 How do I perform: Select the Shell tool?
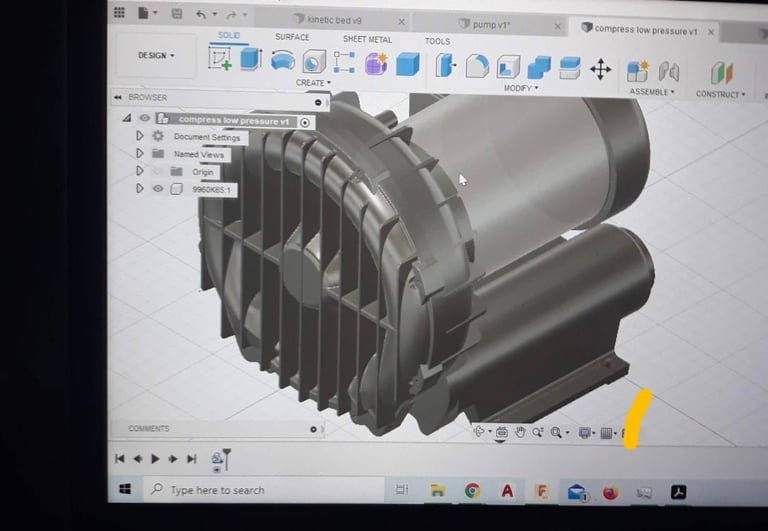point(508,67)
